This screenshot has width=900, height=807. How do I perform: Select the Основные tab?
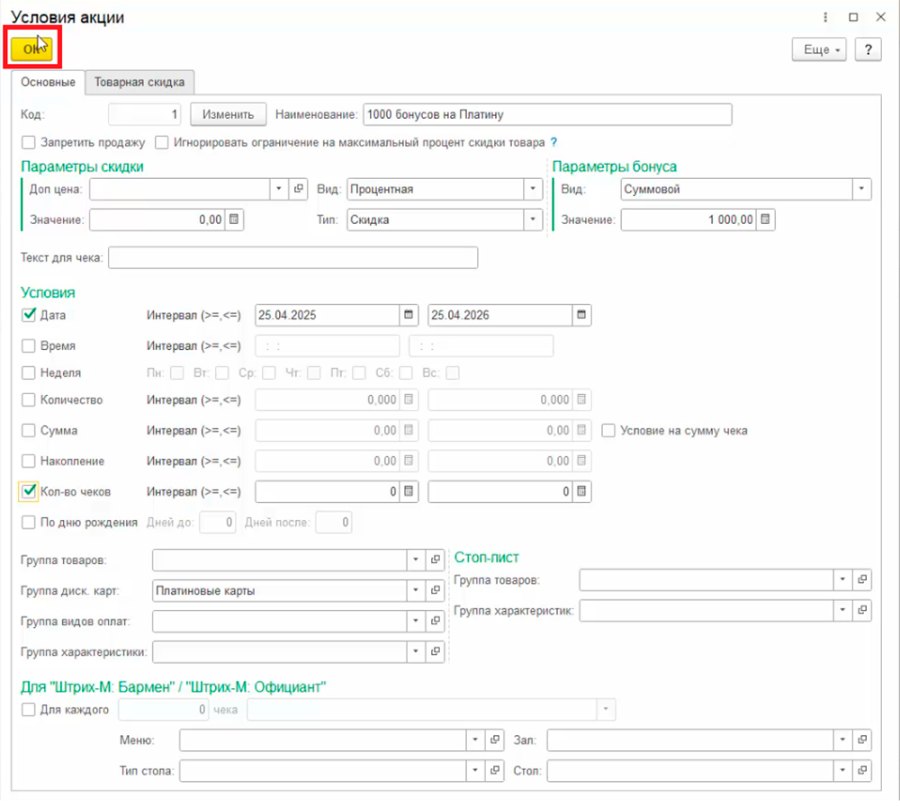point(48,82)
